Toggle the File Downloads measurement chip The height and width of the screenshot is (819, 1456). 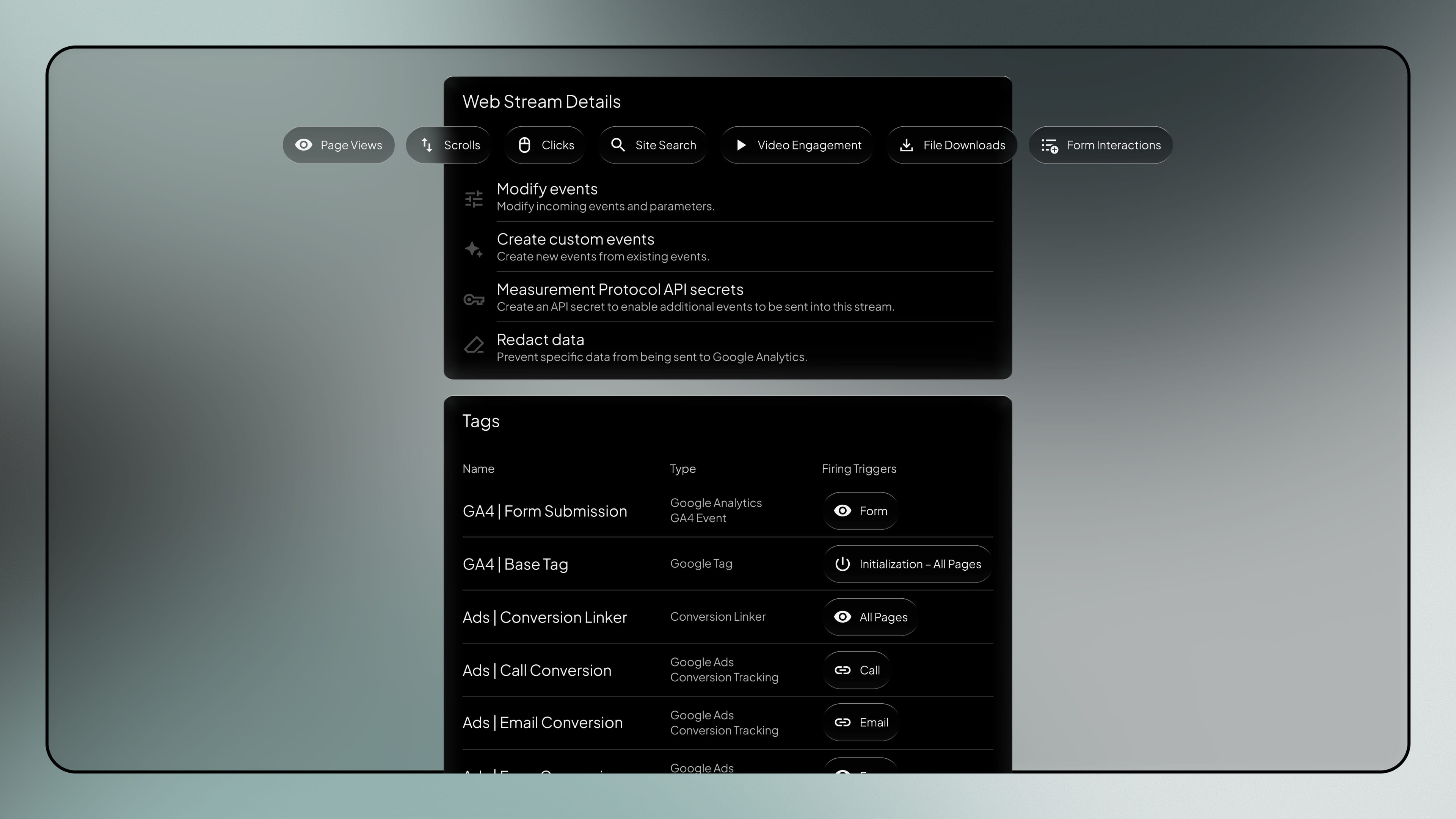[x=952, y=145]
